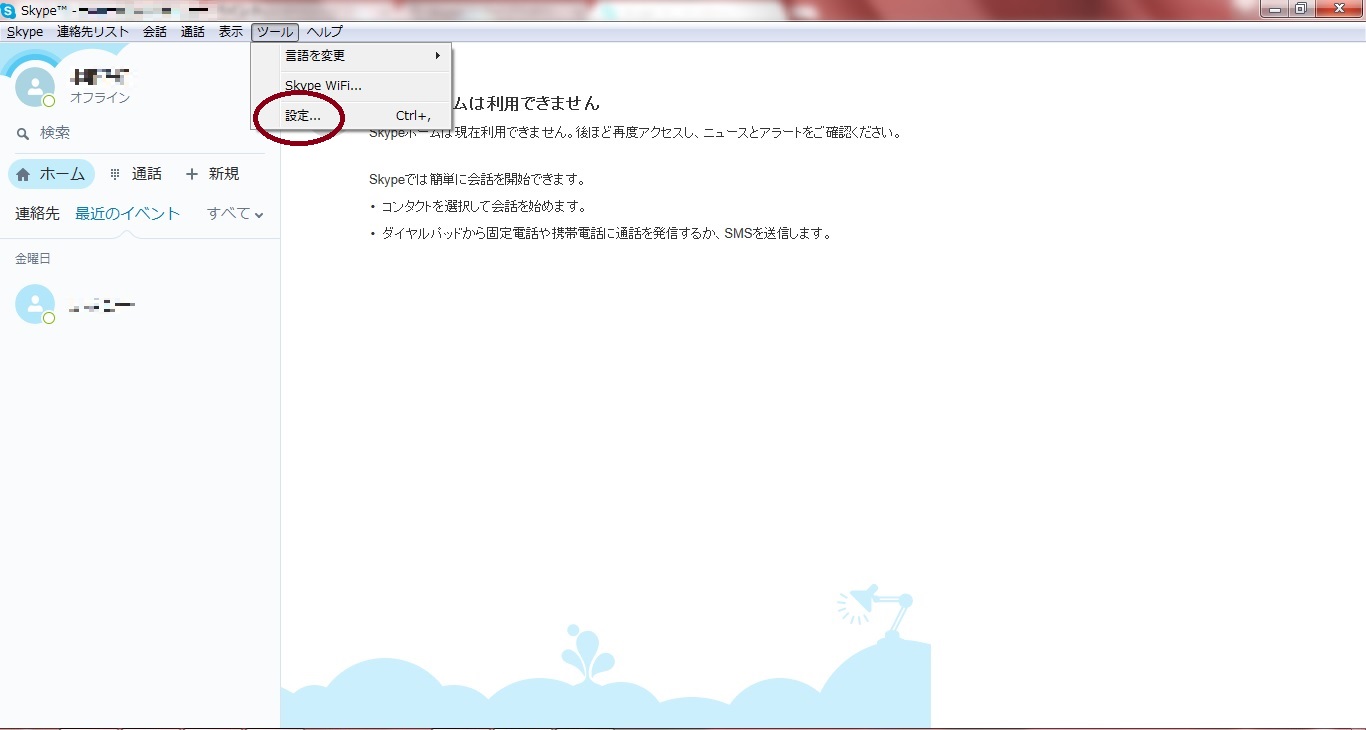Switch to the 最近のイベント tab
The image size is (1366, 730).
[128, 214]
